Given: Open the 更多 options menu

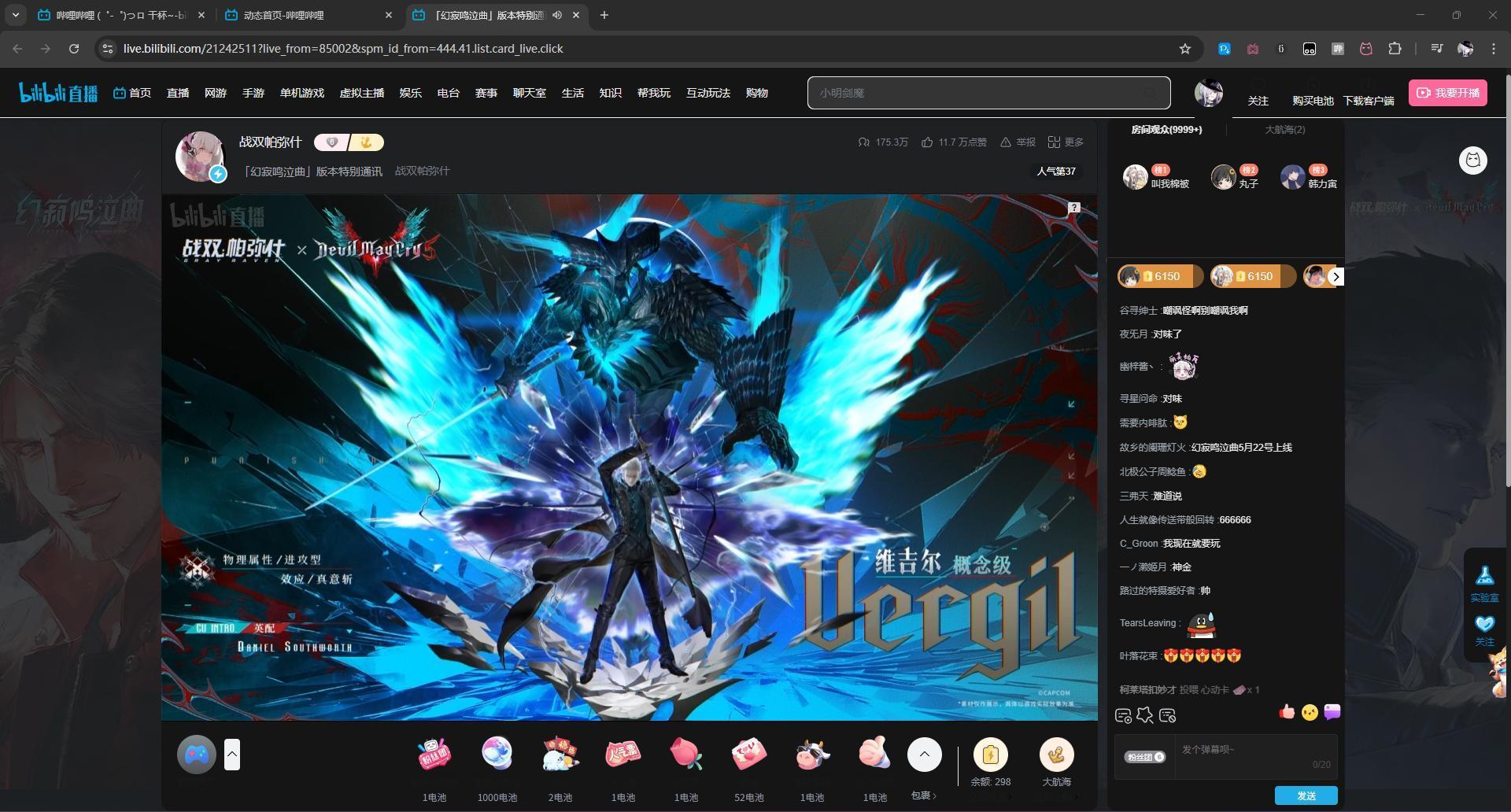Looking at the screenshot, I should coord(1066,142).
